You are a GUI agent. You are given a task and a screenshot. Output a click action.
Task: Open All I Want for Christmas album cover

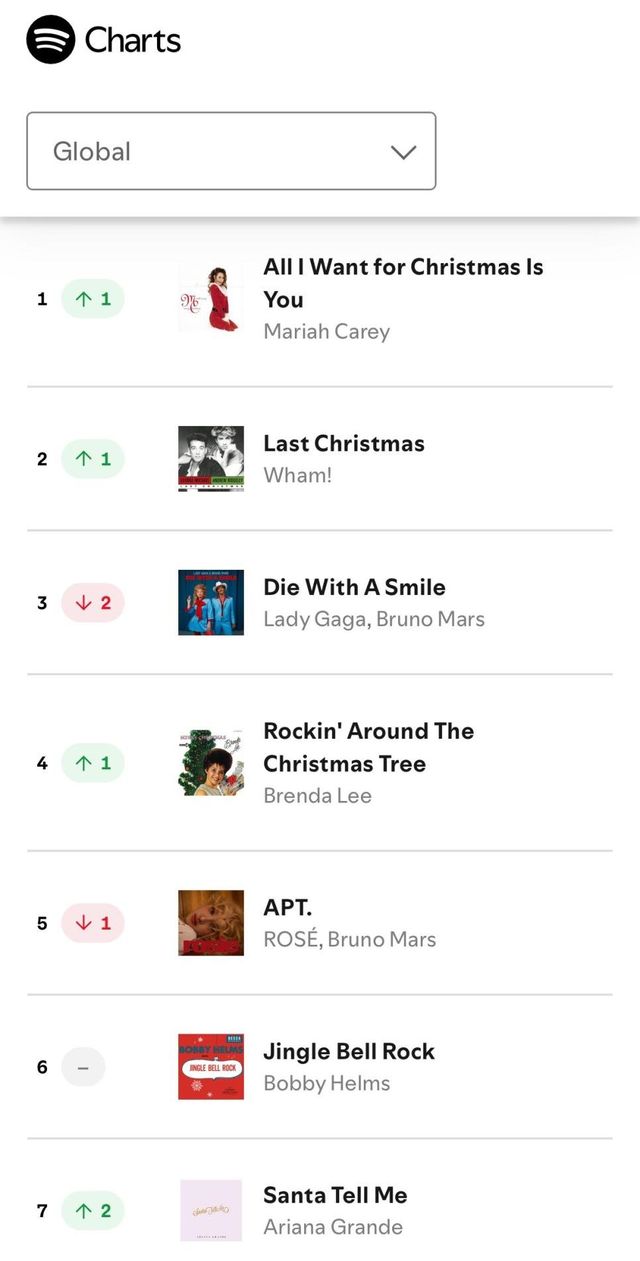(210, 299)
